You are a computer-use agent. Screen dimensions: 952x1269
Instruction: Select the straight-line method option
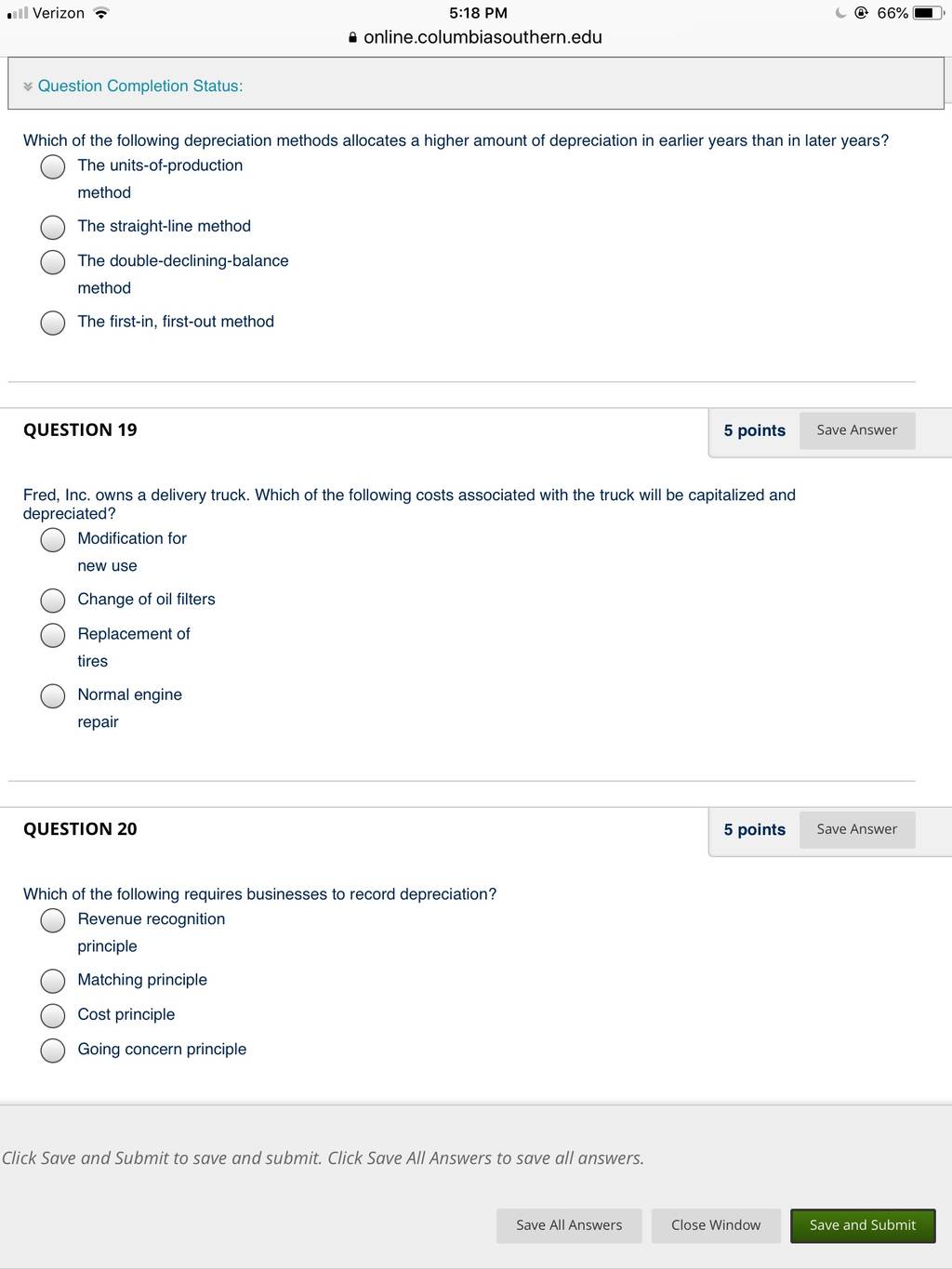pos(53,228)
